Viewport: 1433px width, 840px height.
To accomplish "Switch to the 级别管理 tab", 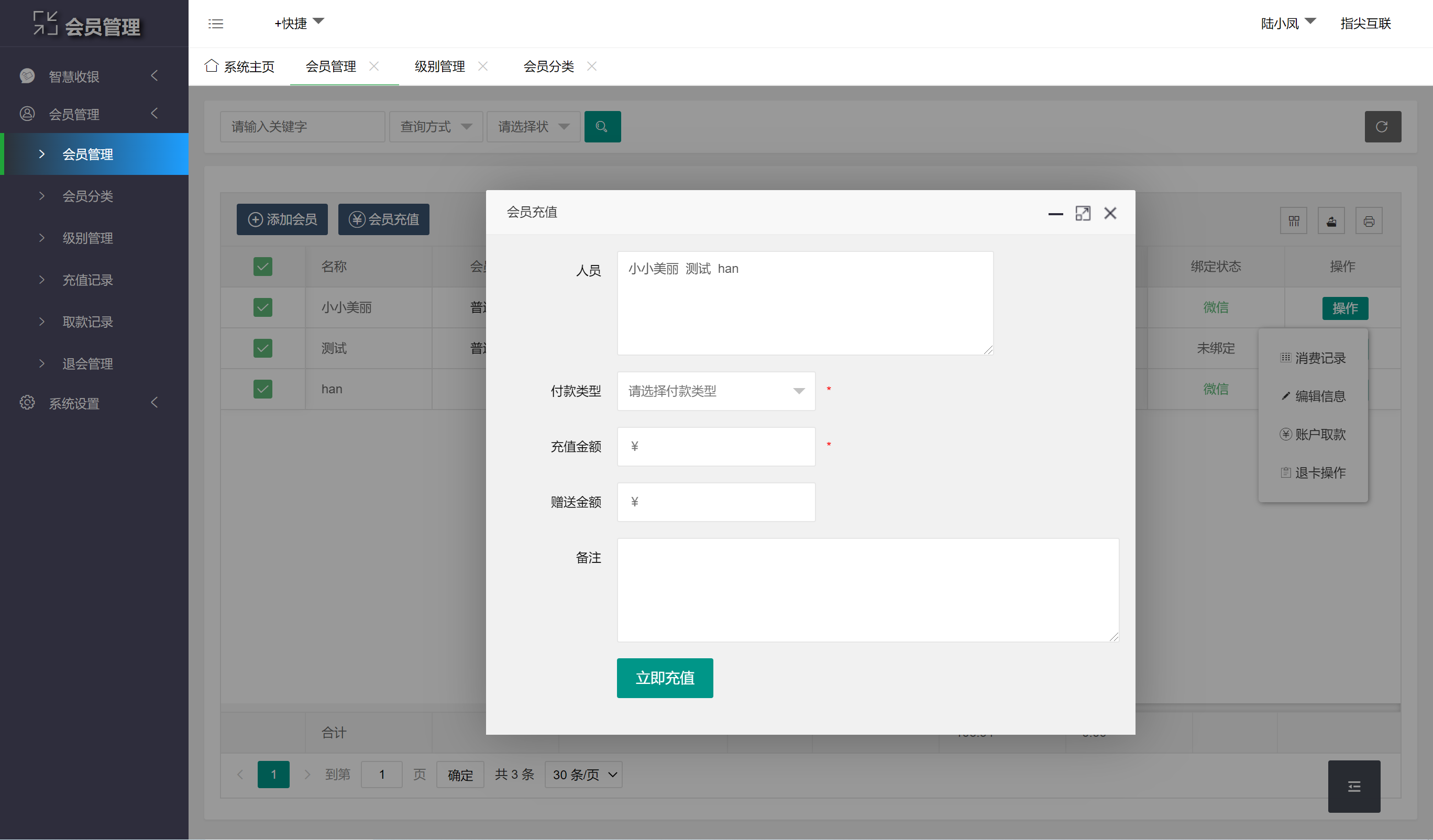I will pyautogui.click(x=439, y=67).
